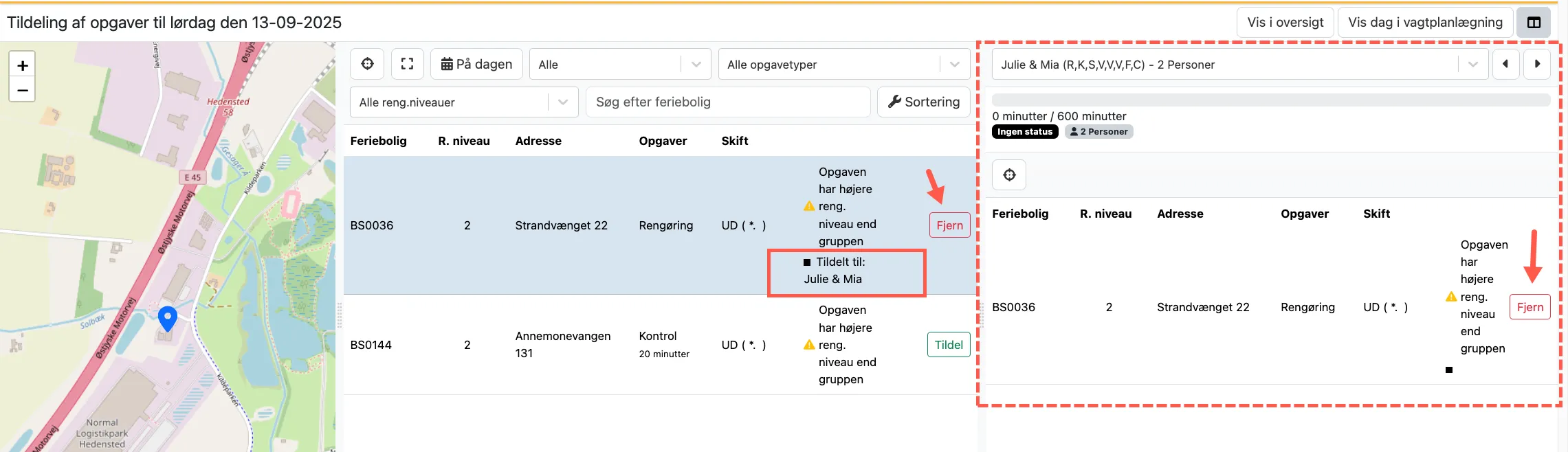Go to next group with right arrow
This screenshot has height=452, width=1568.
(x=1537, y=64)
